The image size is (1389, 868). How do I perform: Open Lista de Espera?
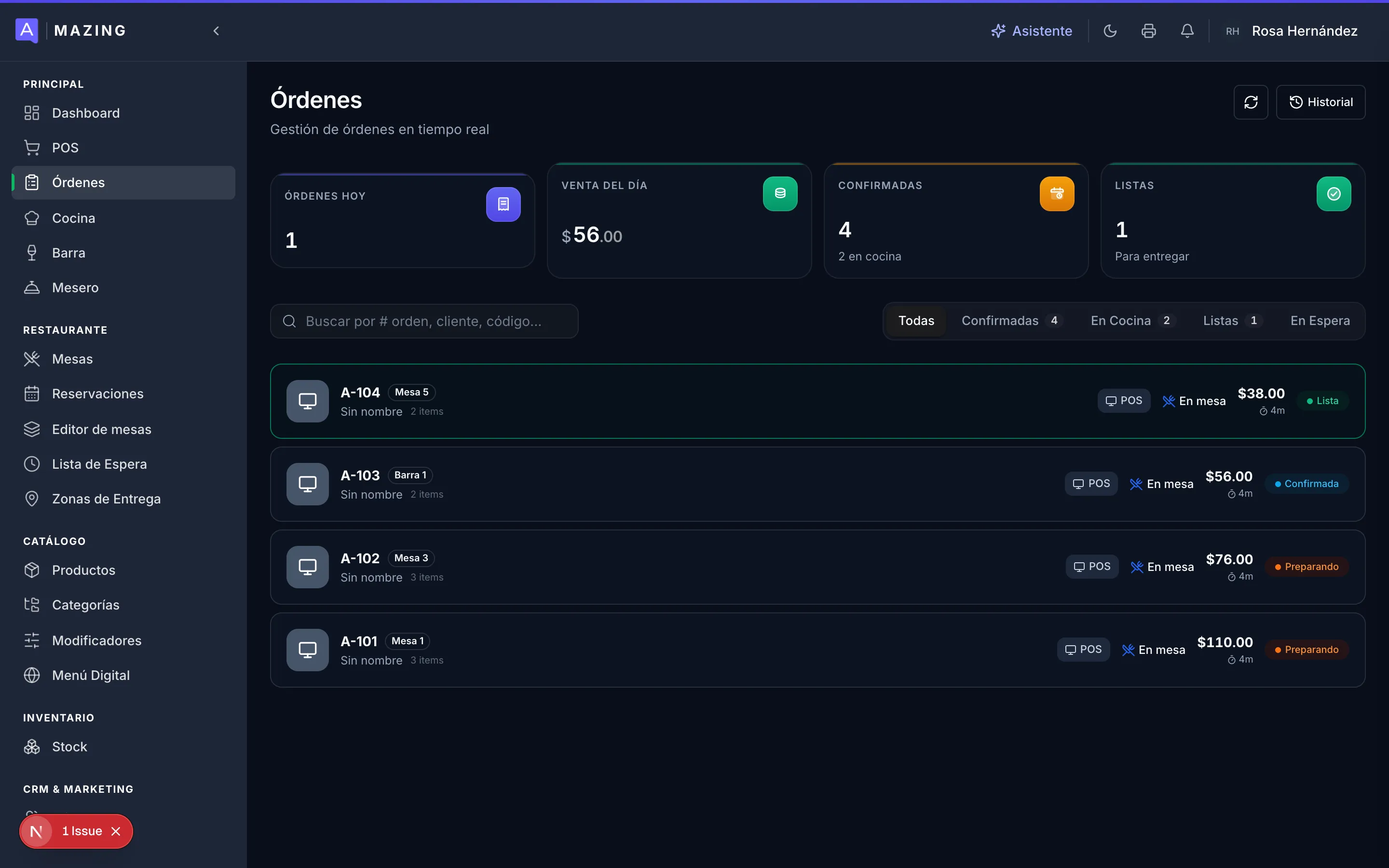coord(123,464)
